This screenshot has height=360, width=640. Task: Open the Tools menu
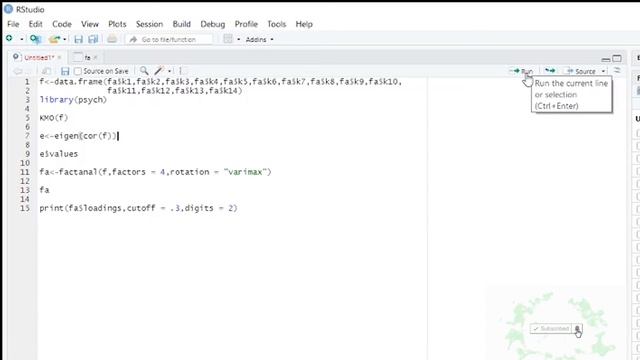[276, 24]
